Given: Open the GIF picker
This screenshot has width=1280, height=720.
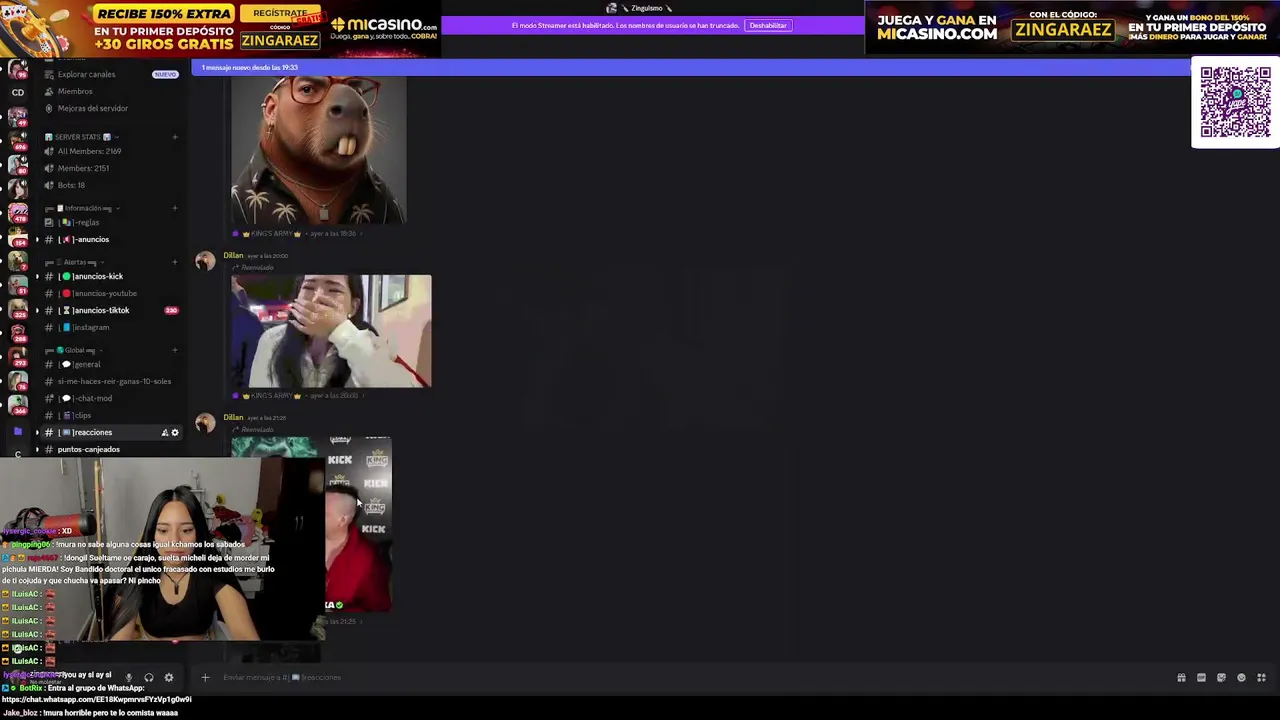Looking at the screenshot, I should 1201,678.
